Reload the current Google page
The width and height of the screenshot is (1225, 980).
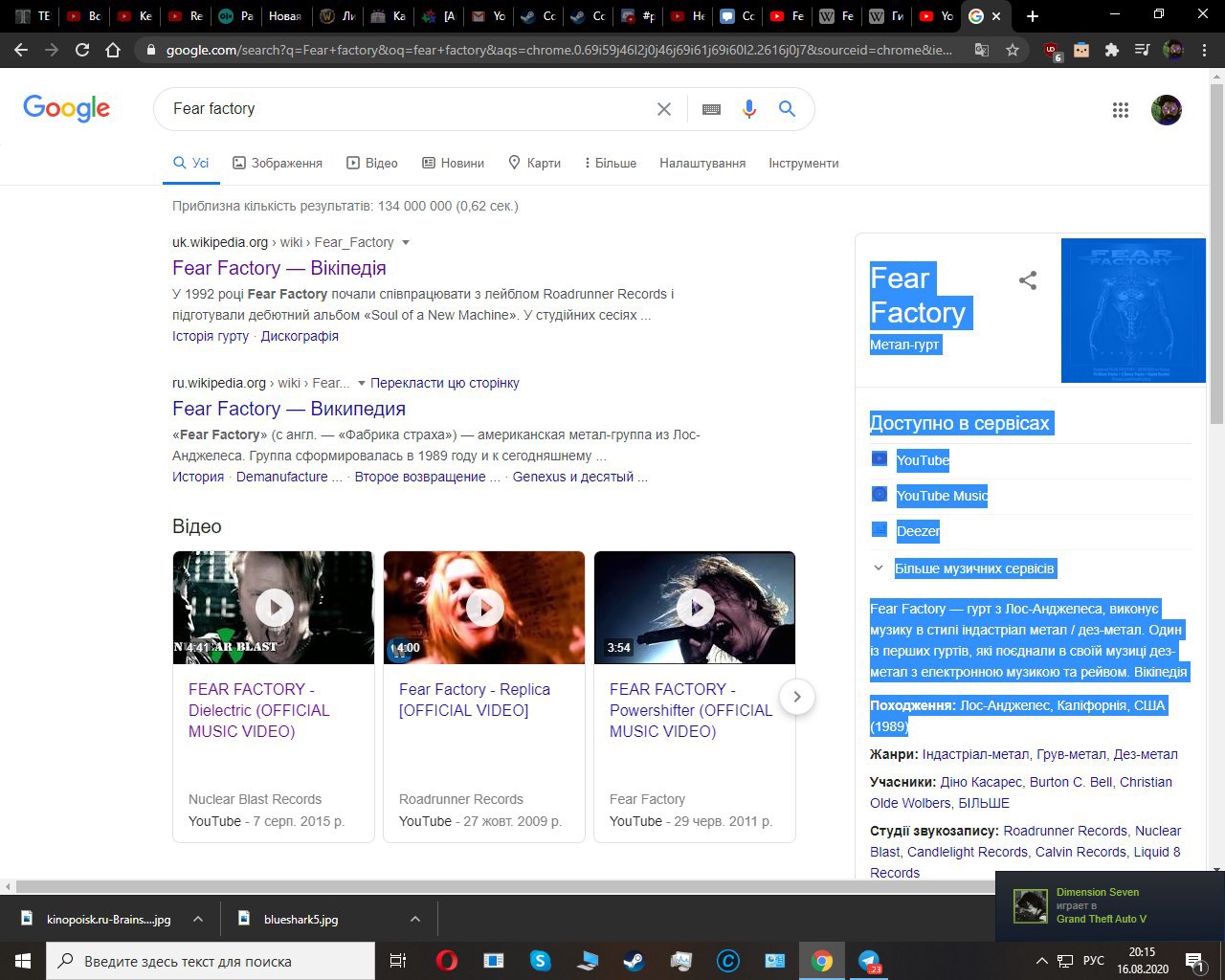[82, 50]
